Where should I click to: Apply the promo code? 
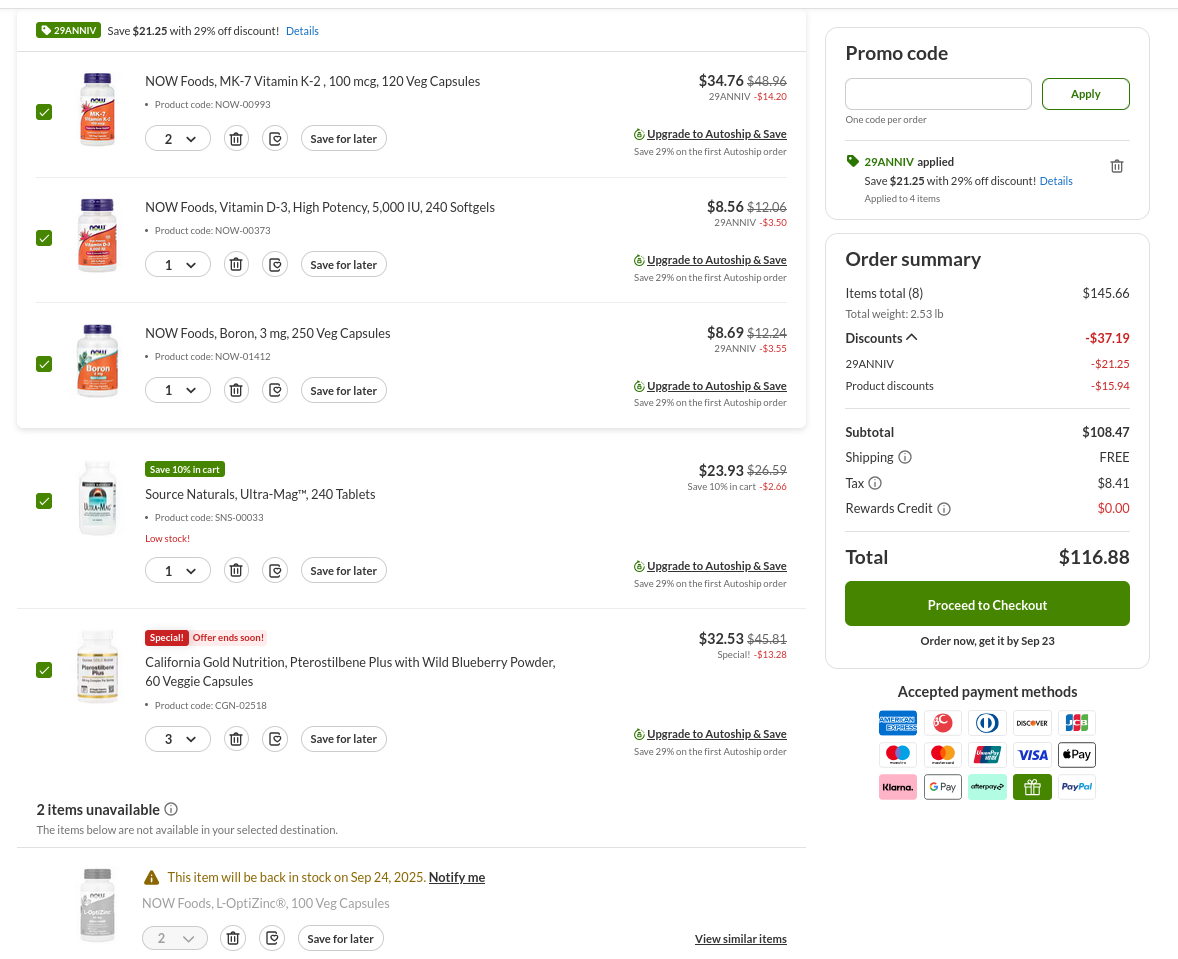pyautogui.click(x=1085, y=94)
